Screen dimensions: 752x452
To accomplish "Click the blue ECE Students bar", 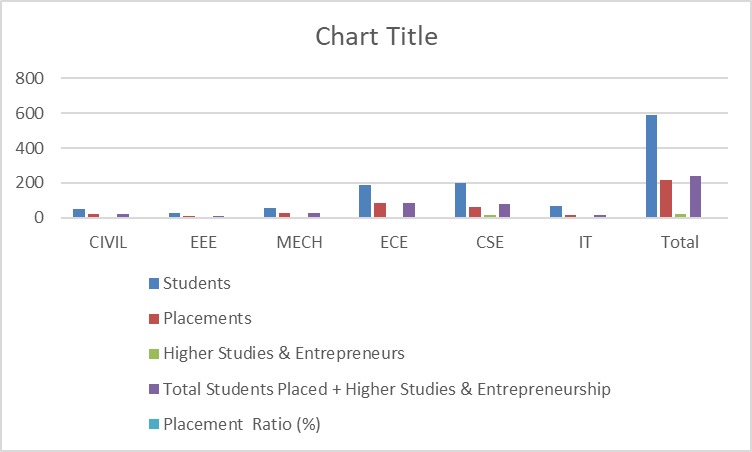I will click(x=365, y=201).
